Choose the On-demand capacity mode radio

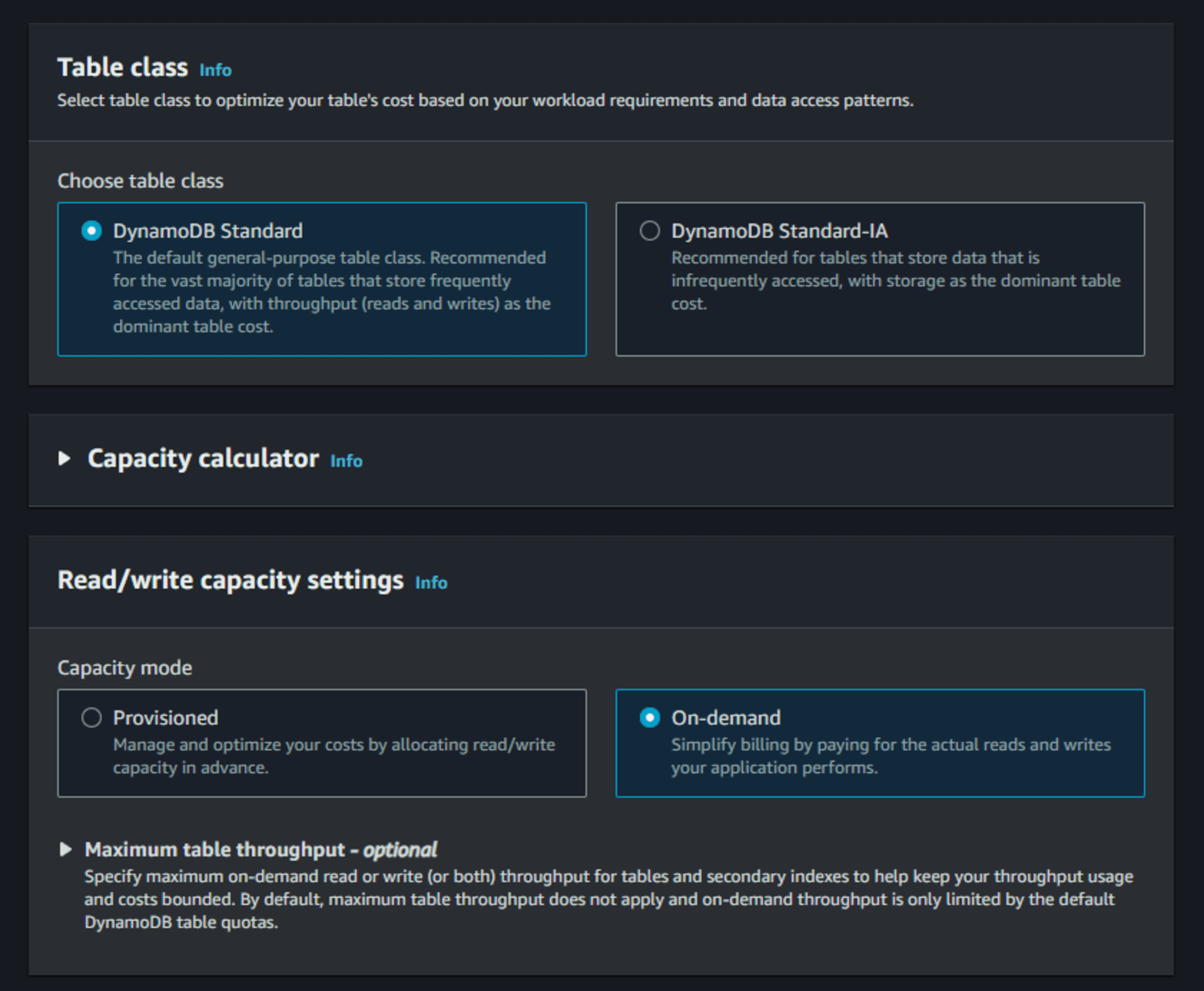[650, 718]
